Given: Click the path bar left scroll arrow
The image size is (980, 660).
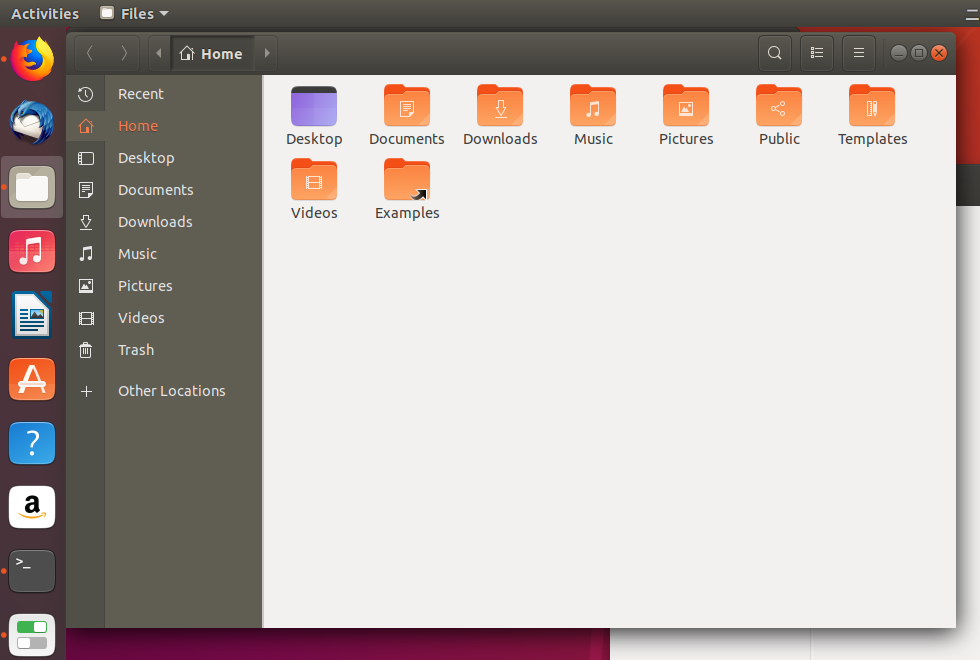Looking at the screenshot, I should 159,53.
